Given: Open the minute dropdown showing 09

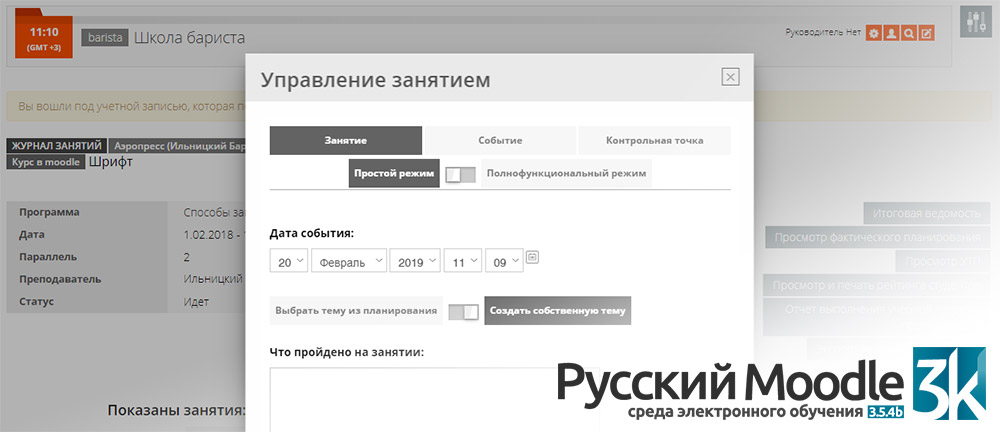Looking at the screenshot, I should click(504, 260).
